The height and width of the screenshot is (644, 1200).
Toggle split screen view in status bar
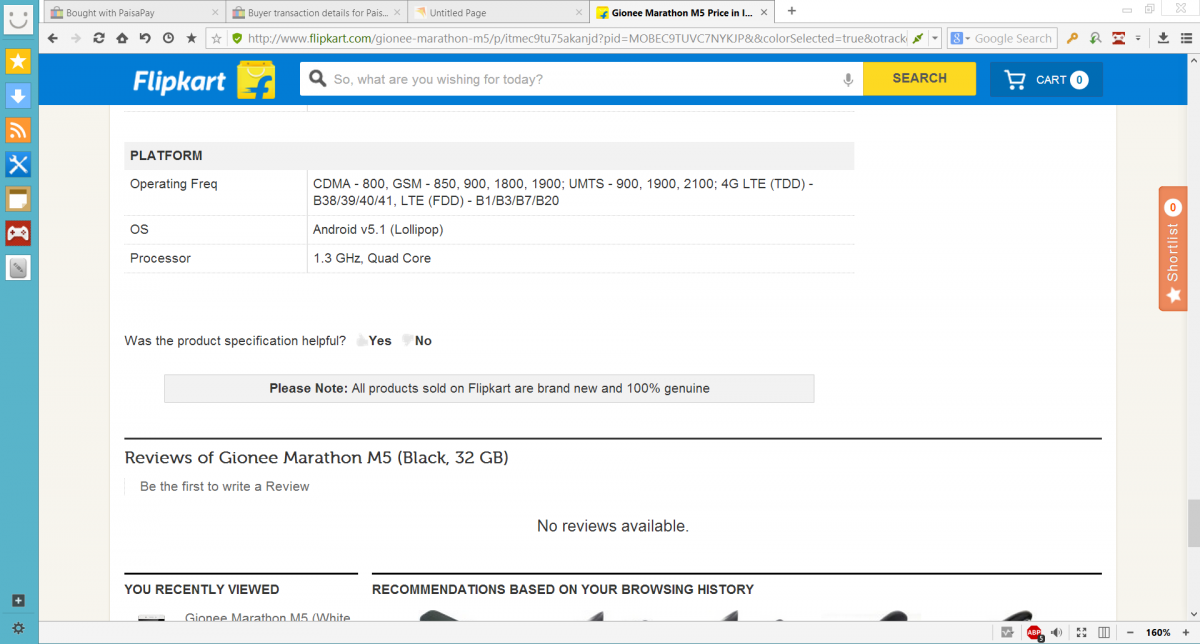(1103, 632)
